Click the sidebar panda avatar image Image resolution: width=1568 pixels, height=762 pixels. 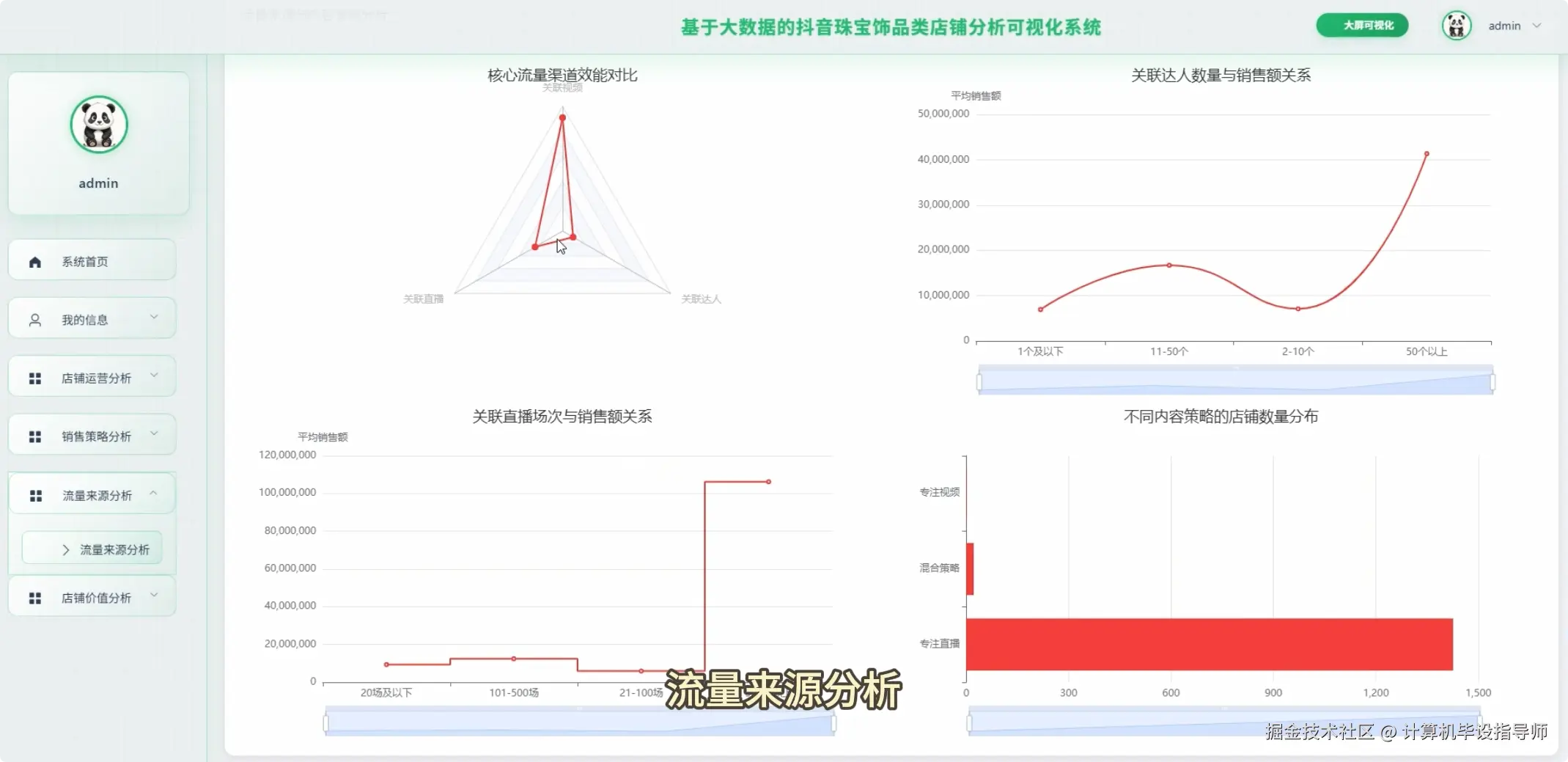pos(99,125)
